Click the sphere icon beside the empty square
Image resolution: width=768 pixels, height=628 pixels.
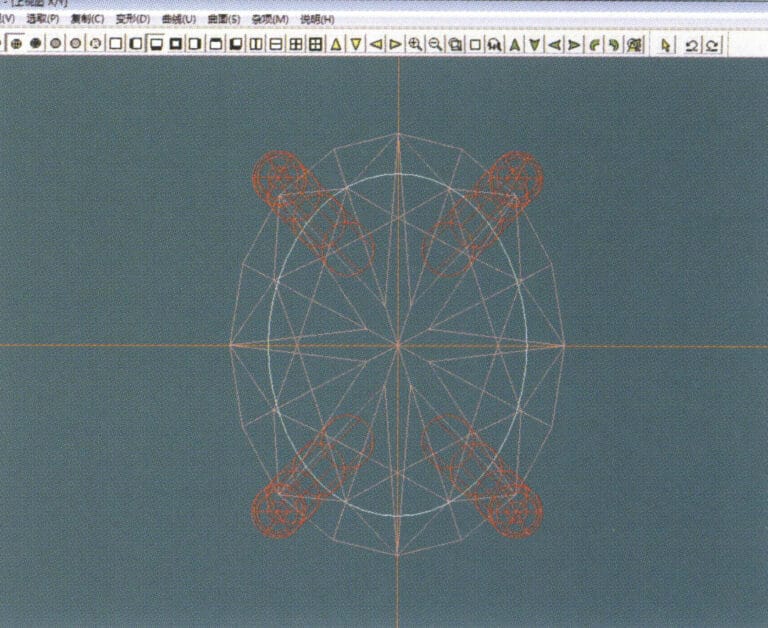click(x=96, y=44)
